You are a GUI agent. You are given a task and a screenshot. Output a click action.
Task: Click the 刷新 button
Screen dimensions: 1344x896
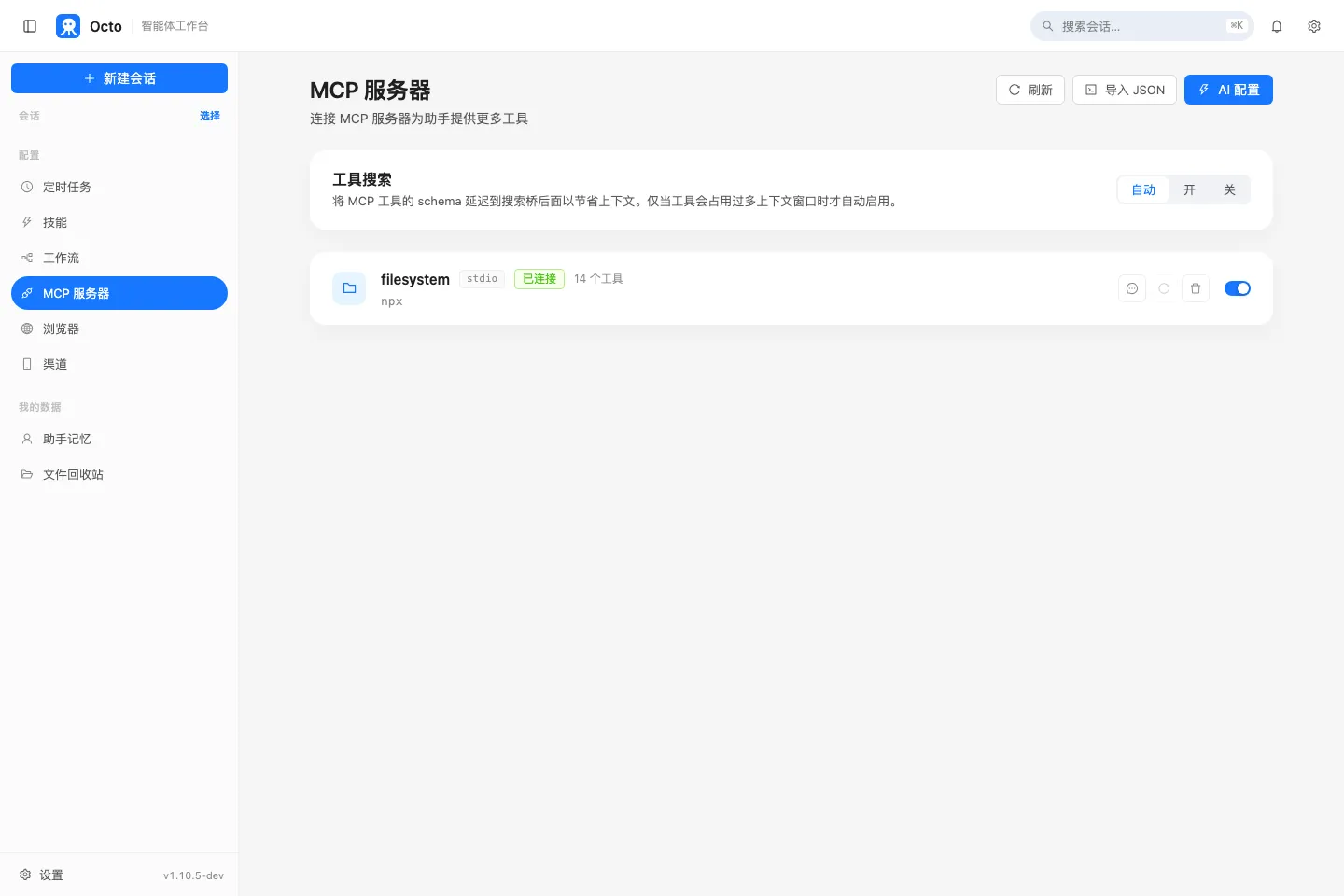click(1030, 90)
